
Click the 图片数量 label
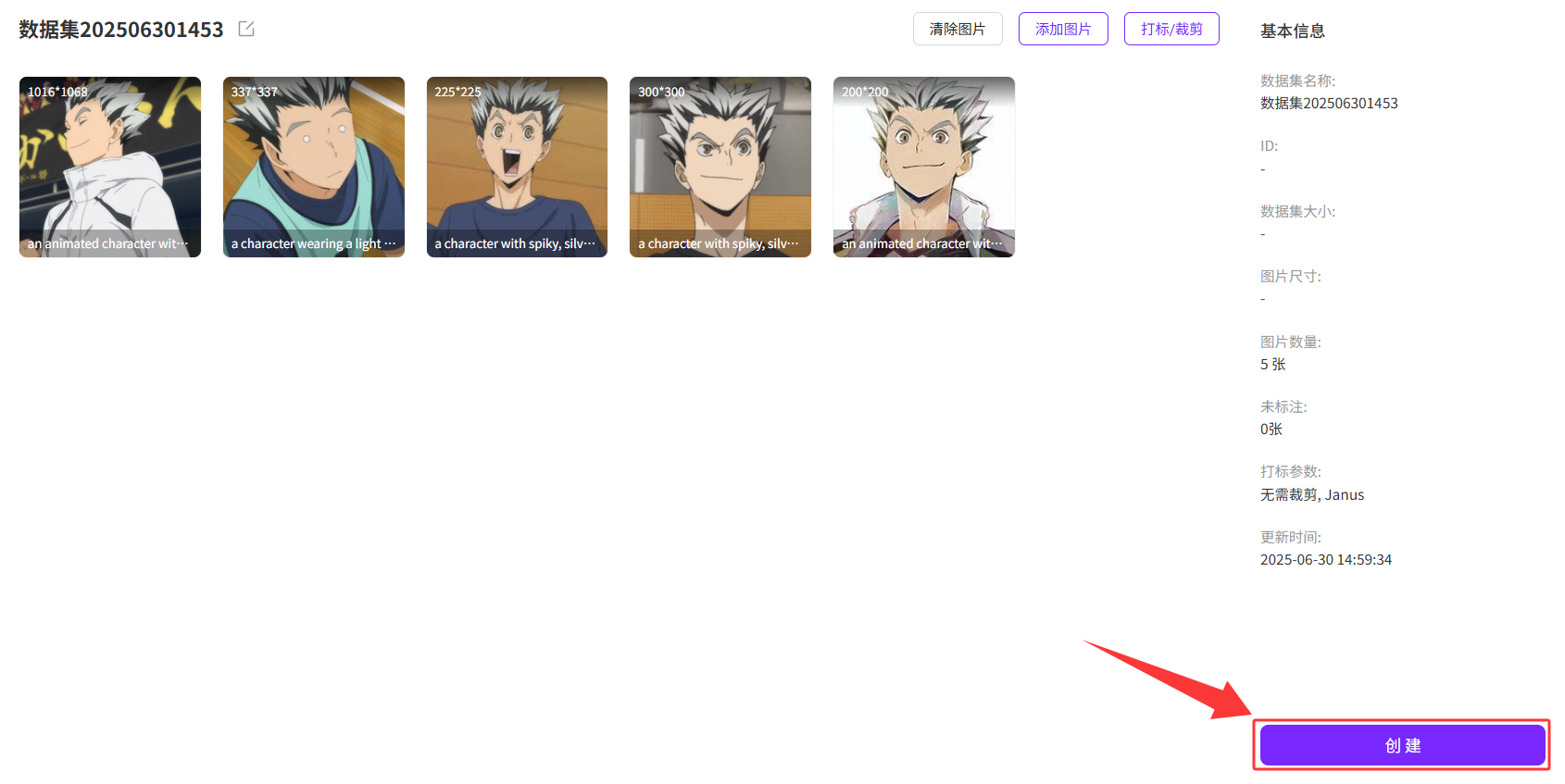coord(1291,342)
